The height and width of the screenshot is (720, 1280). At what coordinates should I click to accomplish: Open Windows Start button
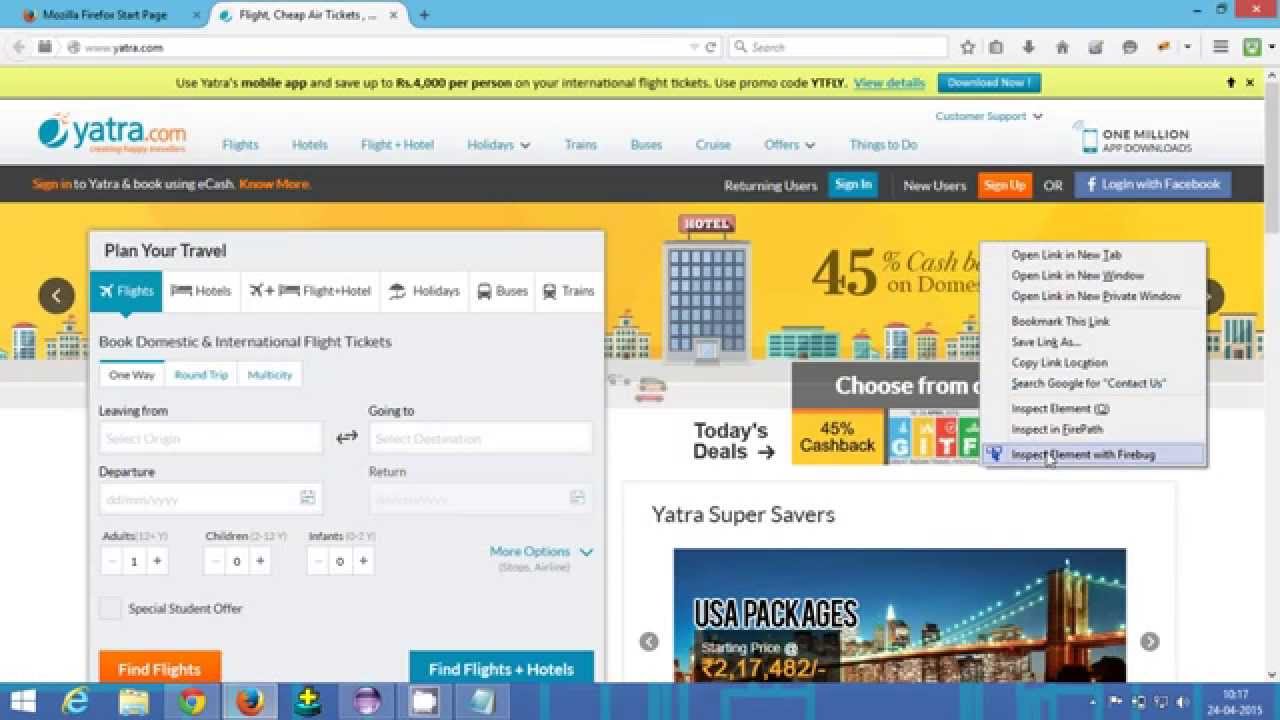pyautogui.click(x=23, y=701)
